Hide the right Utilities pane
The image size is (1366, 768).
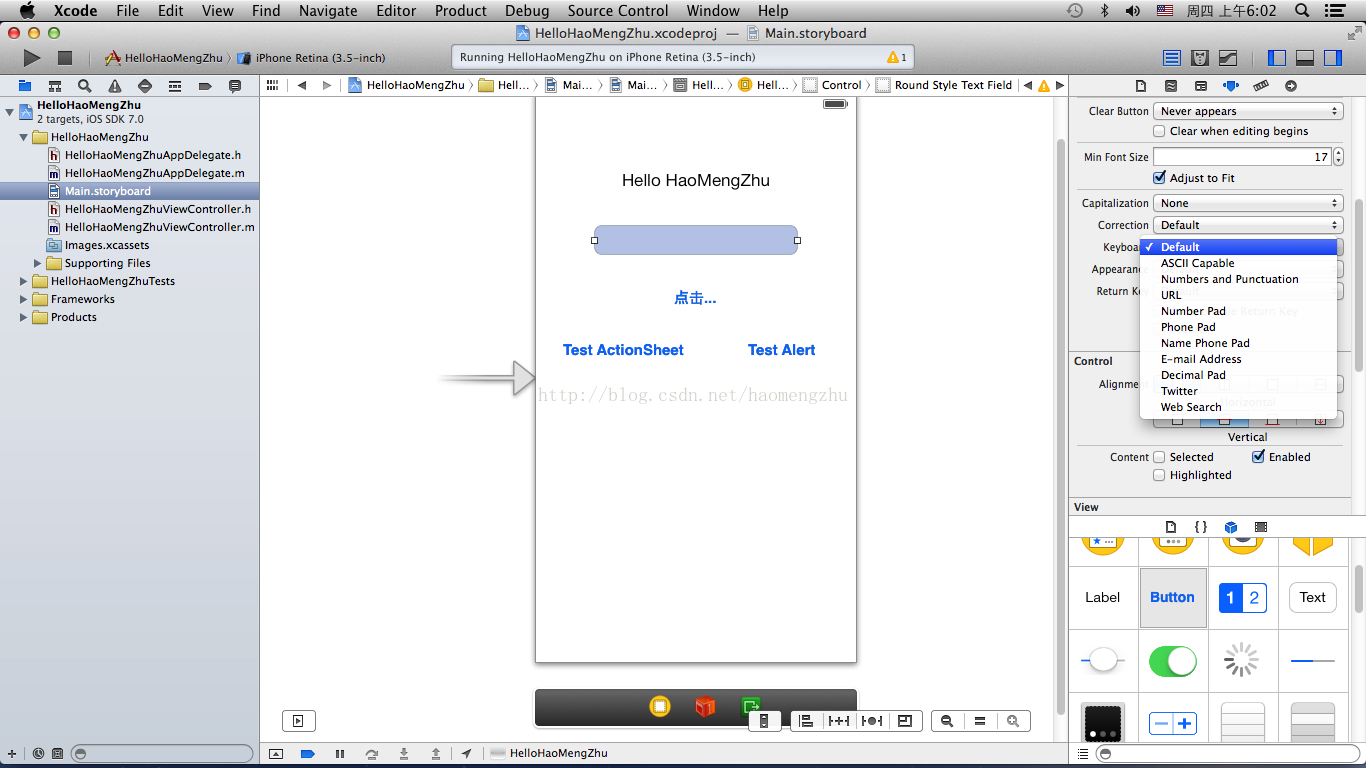(1333, 58)
